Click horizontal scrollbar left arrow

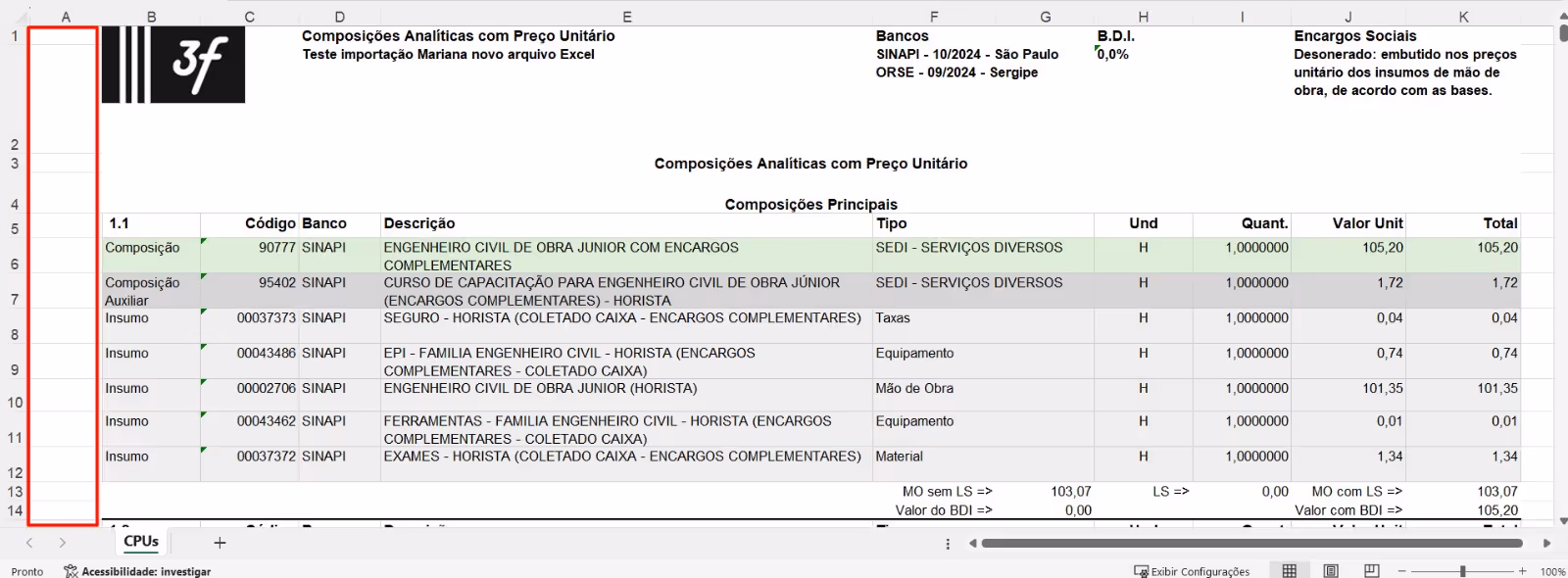pos(972,543)
